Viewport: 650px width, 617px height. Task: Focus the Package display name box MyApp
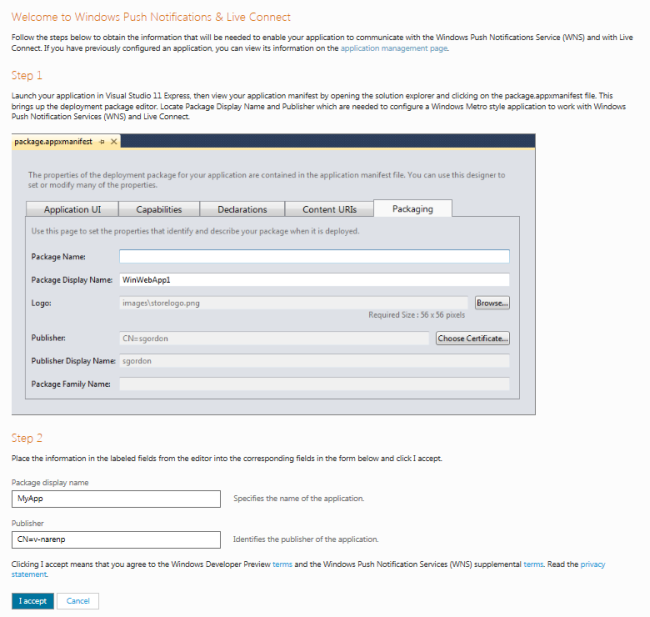(116, 499)
